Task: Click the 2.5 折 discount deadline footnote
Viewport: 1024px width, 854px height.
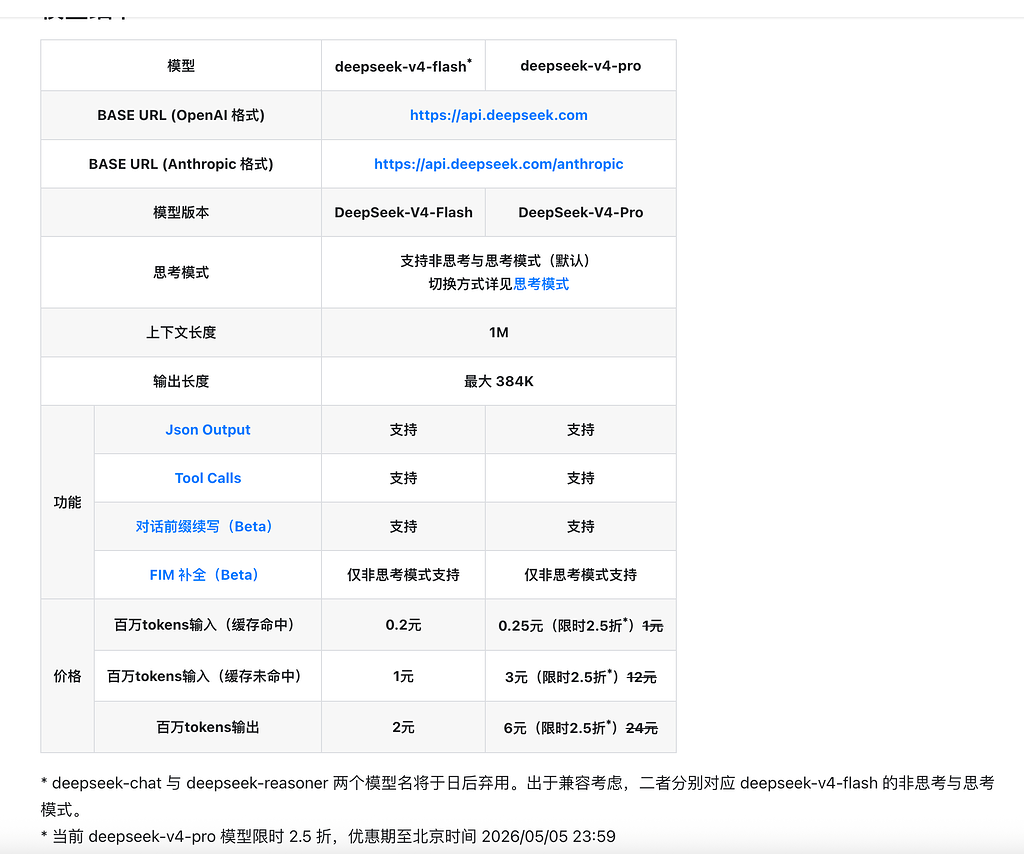Action: [328, 836]
